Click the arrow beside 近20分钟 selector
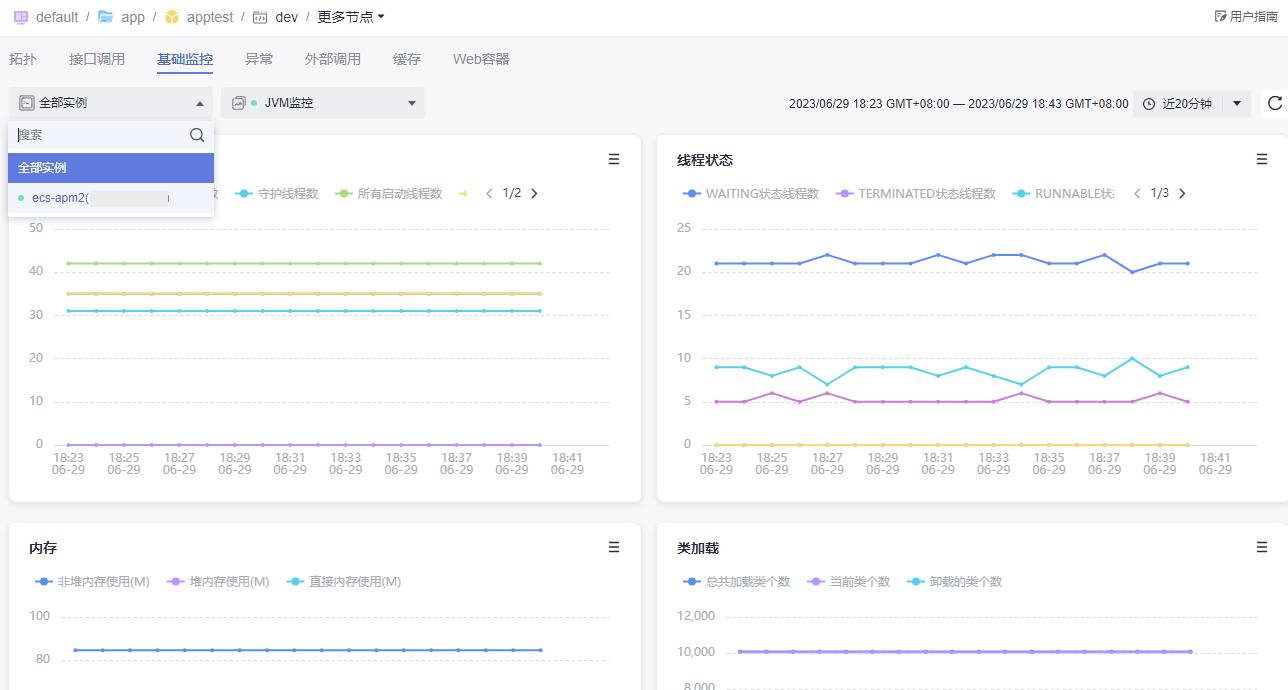 1237,103
